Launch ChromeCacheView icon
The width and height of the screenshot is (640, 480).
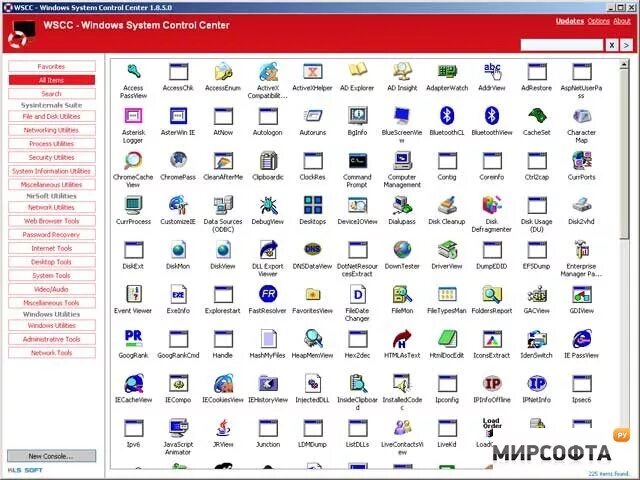(133, 161)
